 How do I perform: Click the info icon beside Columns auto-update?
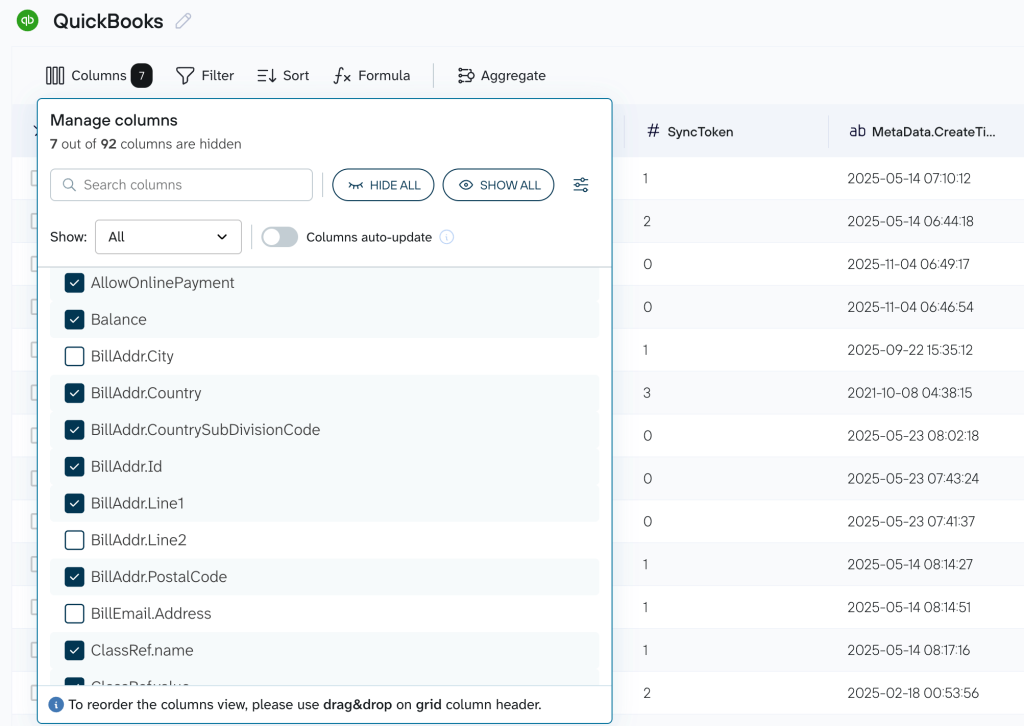445,237
